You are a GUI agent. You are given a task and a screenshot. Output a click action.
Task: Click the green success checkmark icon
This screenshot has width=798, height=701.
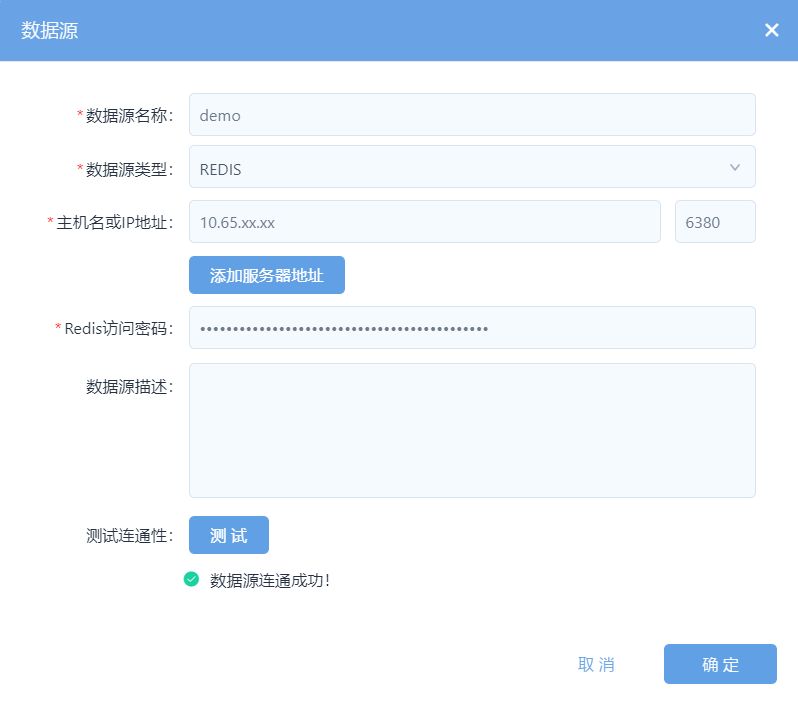click(x=192, y=579)
